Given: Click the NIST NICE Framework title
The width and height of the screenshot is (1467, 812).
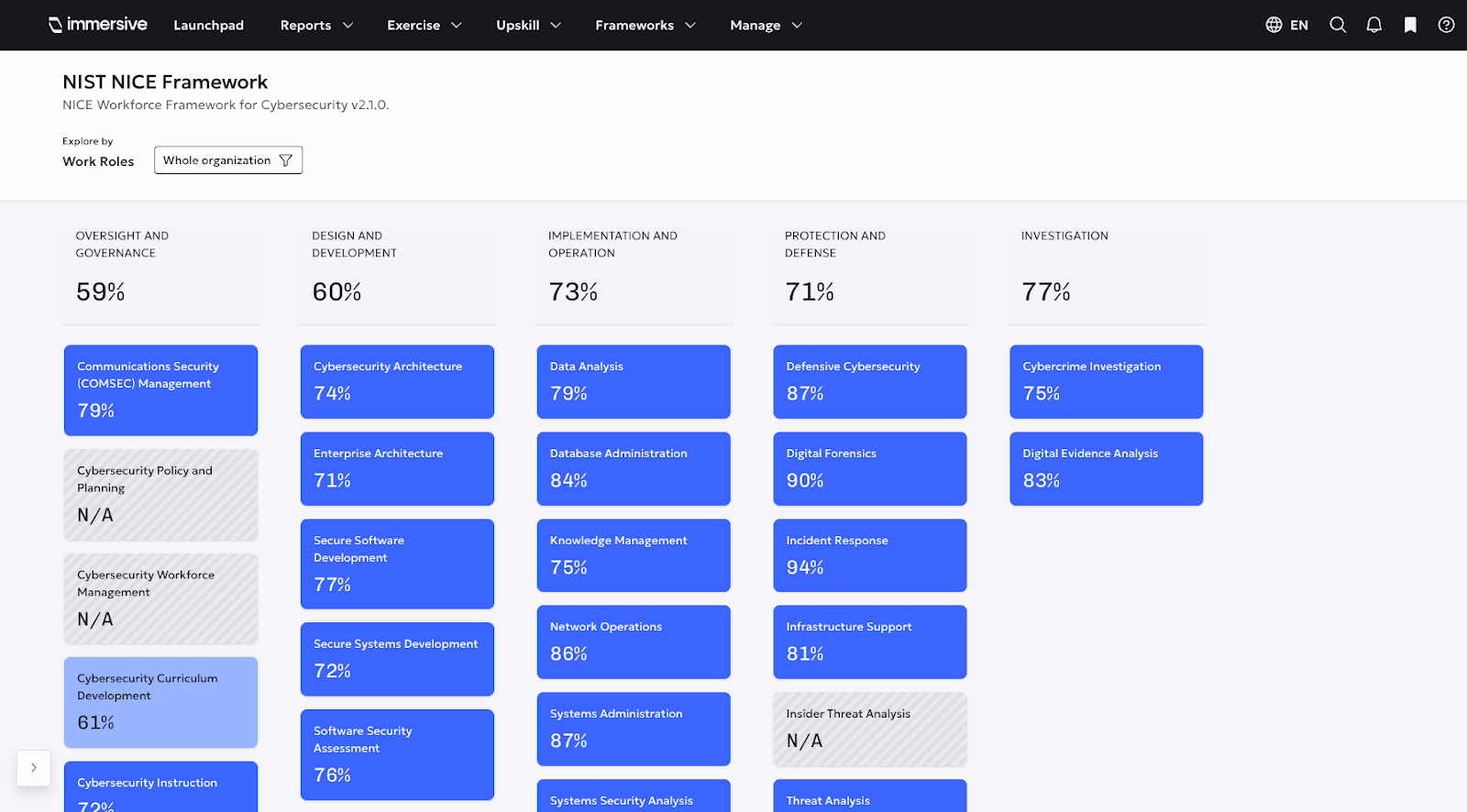Looking at the screenshot, I should click(x=165, y=82).
